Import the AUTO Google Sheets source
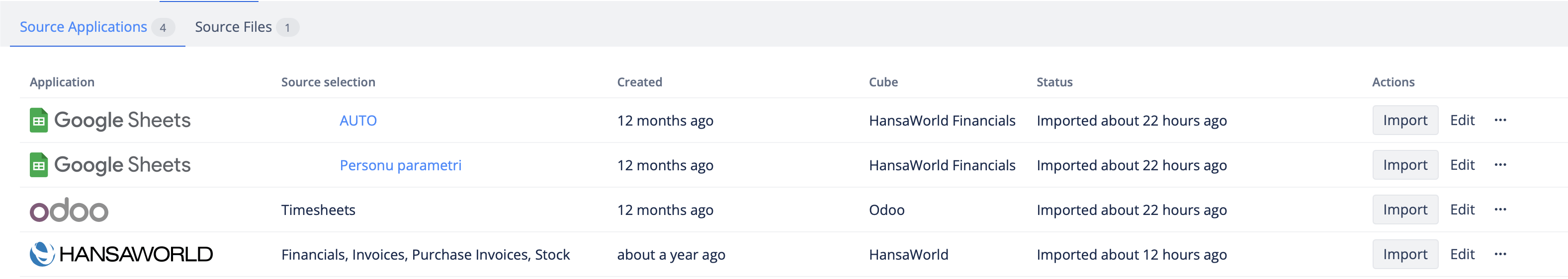 point(1404,120)
